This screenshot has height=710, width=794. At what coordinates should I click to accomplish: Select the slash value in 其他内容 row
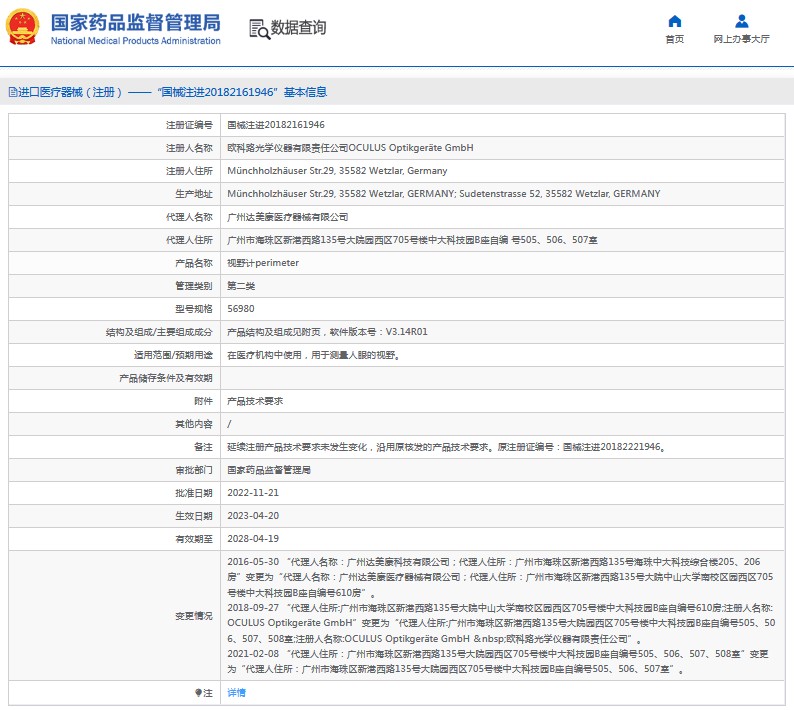click(229, 424)
